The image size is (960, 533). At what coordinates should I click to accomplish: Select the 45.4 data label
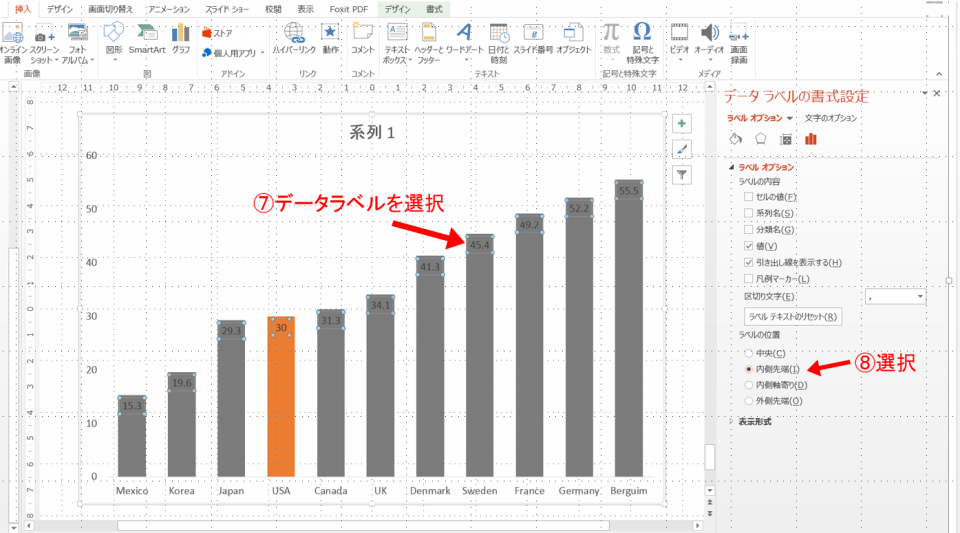(x=479, y=245)
